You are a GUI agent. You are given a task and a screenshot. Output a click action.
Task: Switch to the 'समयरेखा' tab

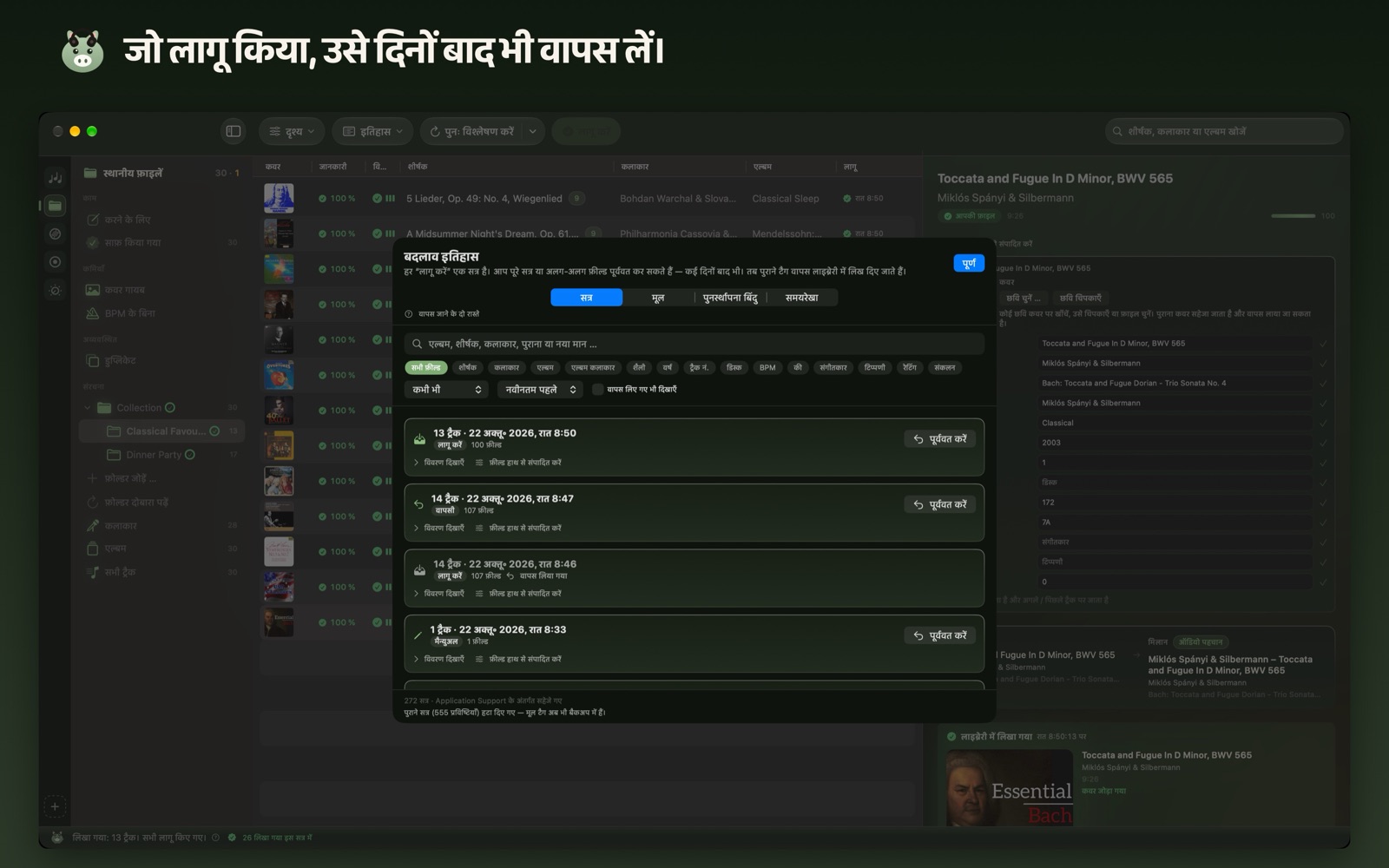point(802,298)
